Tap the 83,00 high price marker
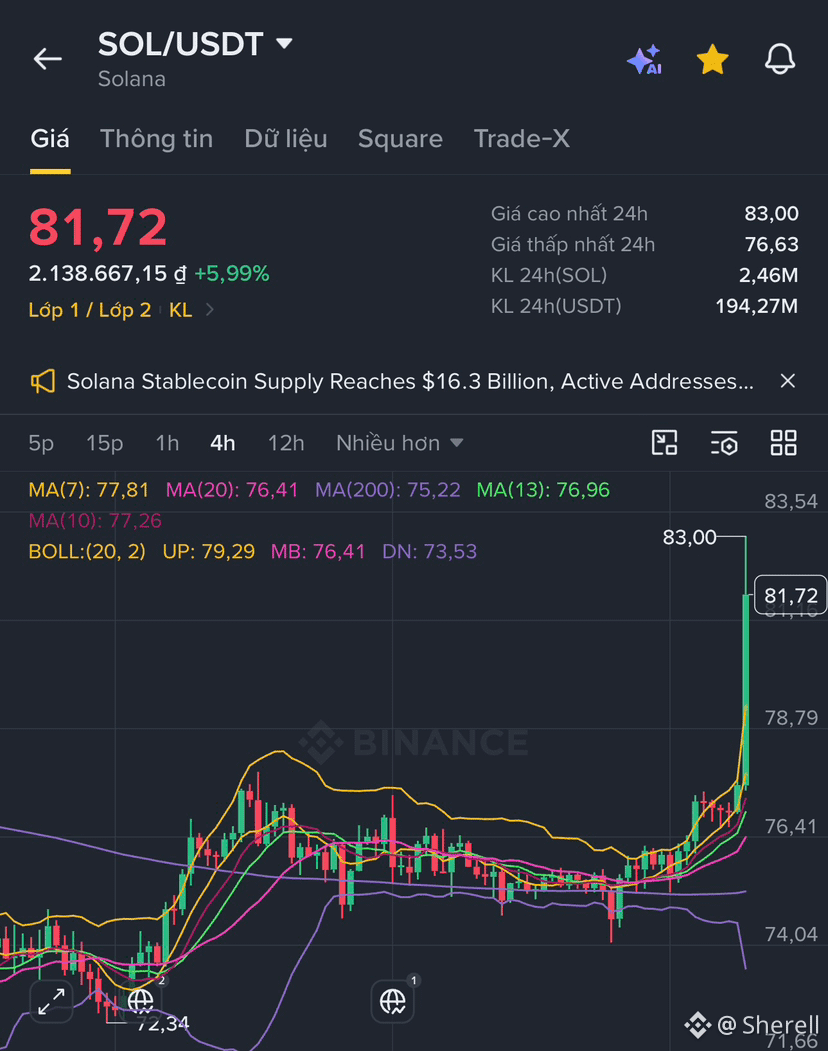 689,538
